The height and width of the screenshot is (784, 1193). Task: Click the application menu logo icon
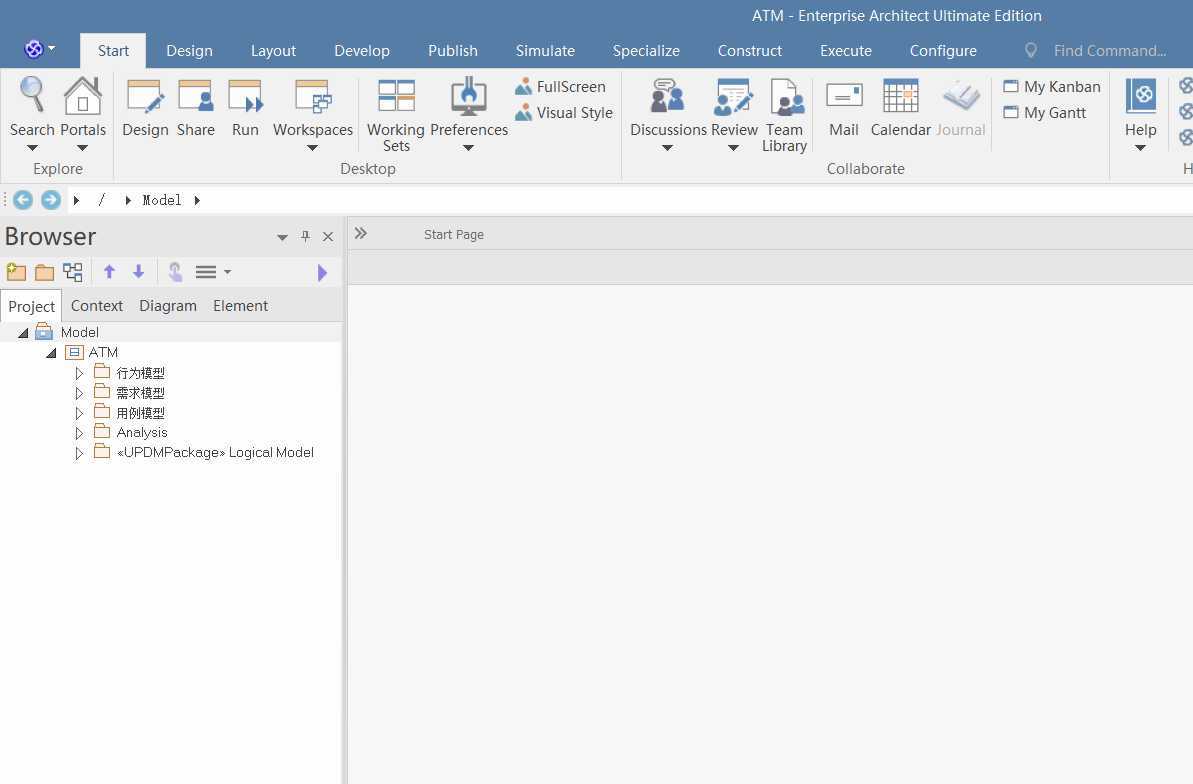pyautogui.click(x=33, y=49)
